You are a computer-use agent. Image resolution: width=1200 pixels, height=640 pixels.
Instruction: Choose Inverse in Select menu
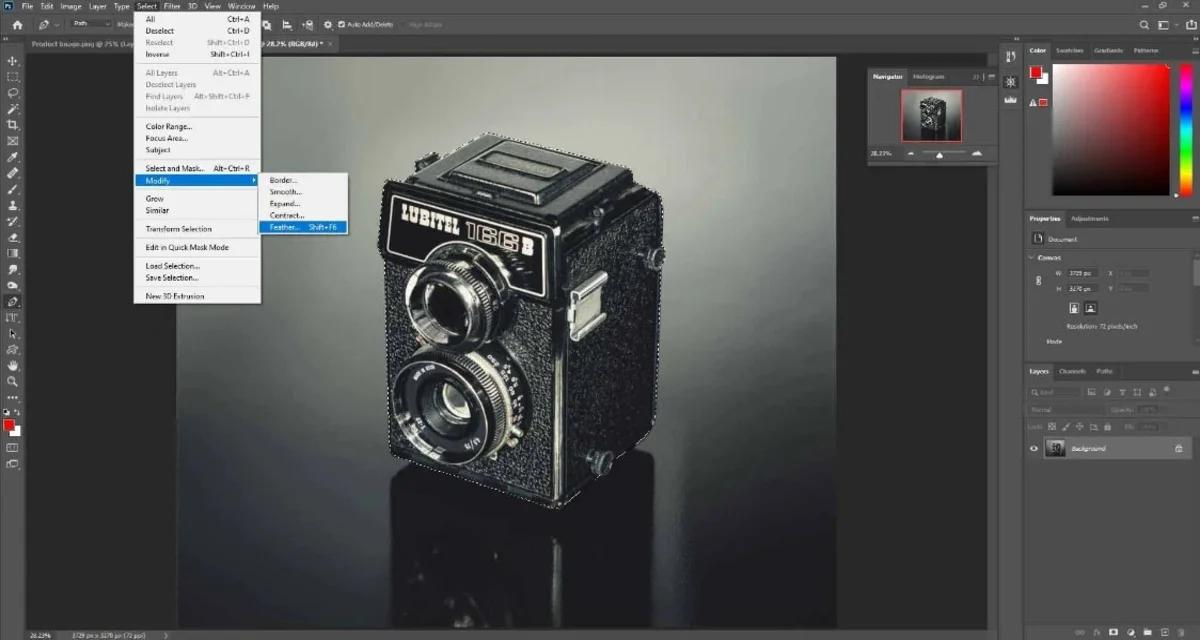(x=198, y=54)
